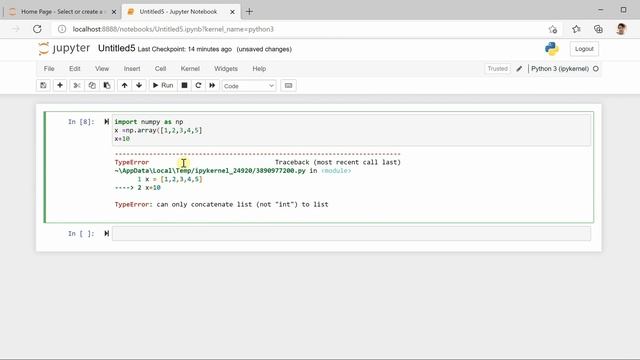Click the pencil edit mode icon
This screenshot has height=360, width=640.
pos(519,69)
